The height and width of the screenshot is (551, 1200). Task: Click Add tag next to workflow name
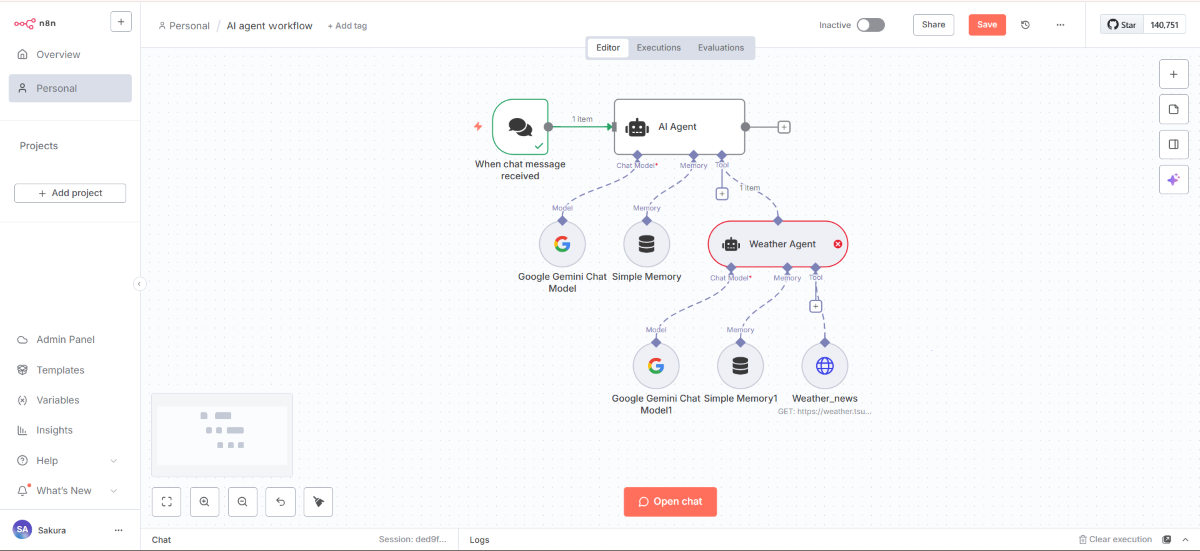[347, 26]
